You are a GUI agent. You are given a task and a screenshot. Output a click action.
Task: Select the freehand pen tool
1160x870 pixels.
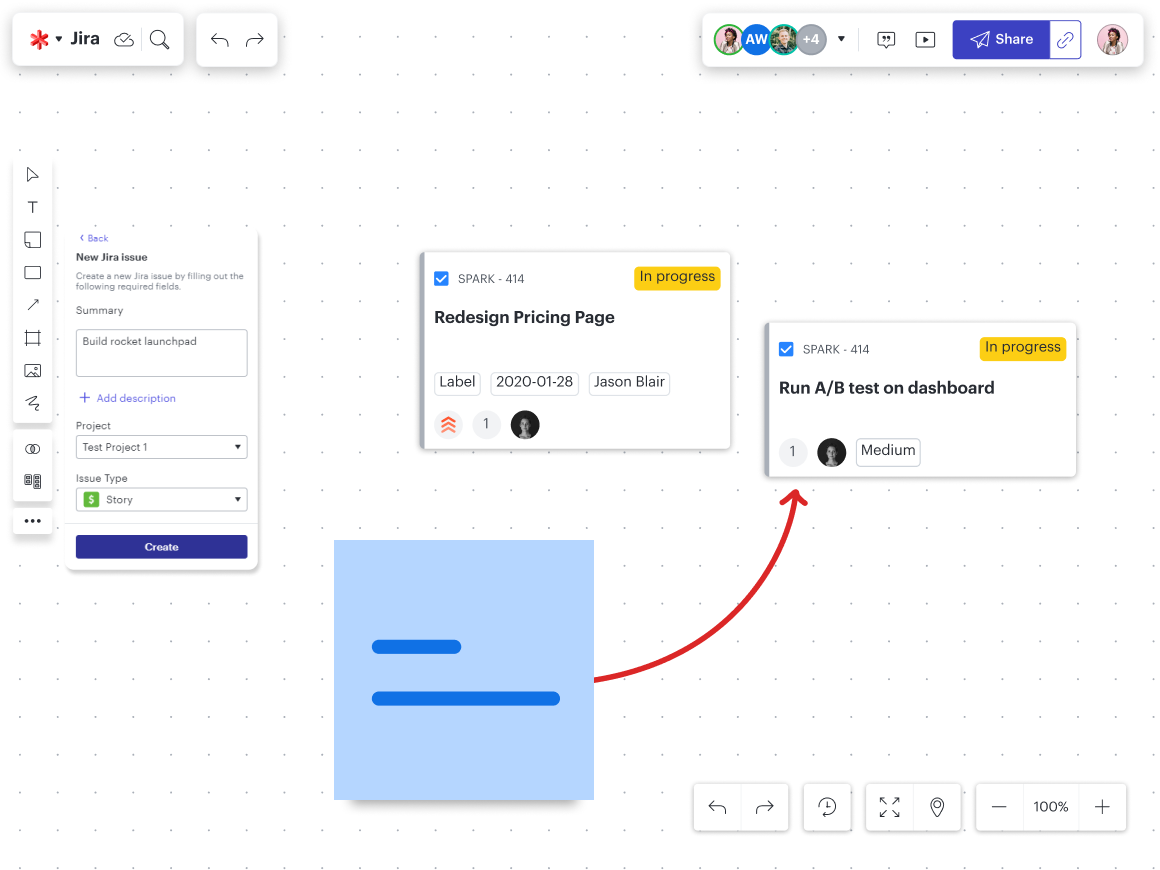click(32, 403)
